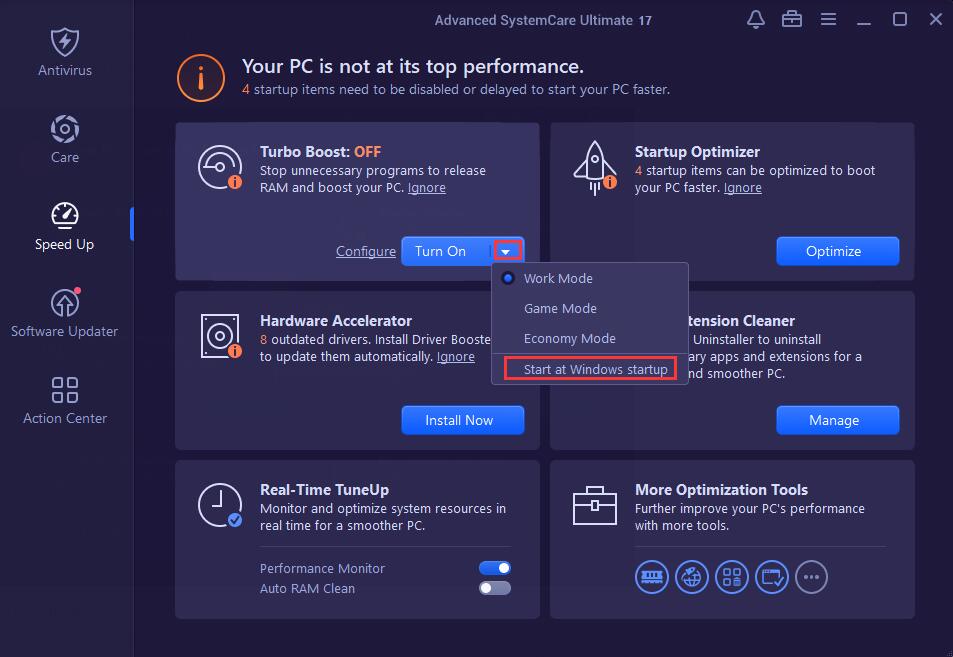This screenshot has height=657, width=953.
Task: Open Software Updater from the sidebar
Action: point(64,313)
